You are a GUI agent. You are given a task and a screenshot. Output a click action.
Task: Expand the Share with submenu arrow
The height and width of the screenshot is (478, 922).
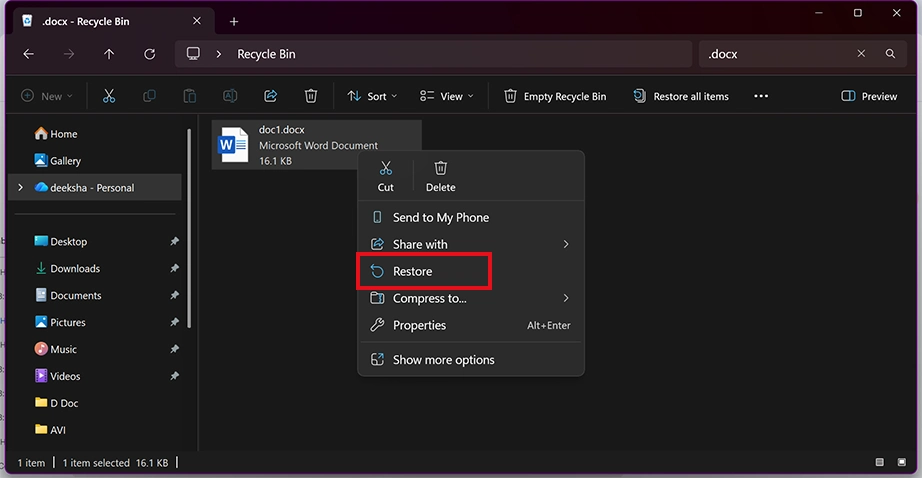point(566,244)
